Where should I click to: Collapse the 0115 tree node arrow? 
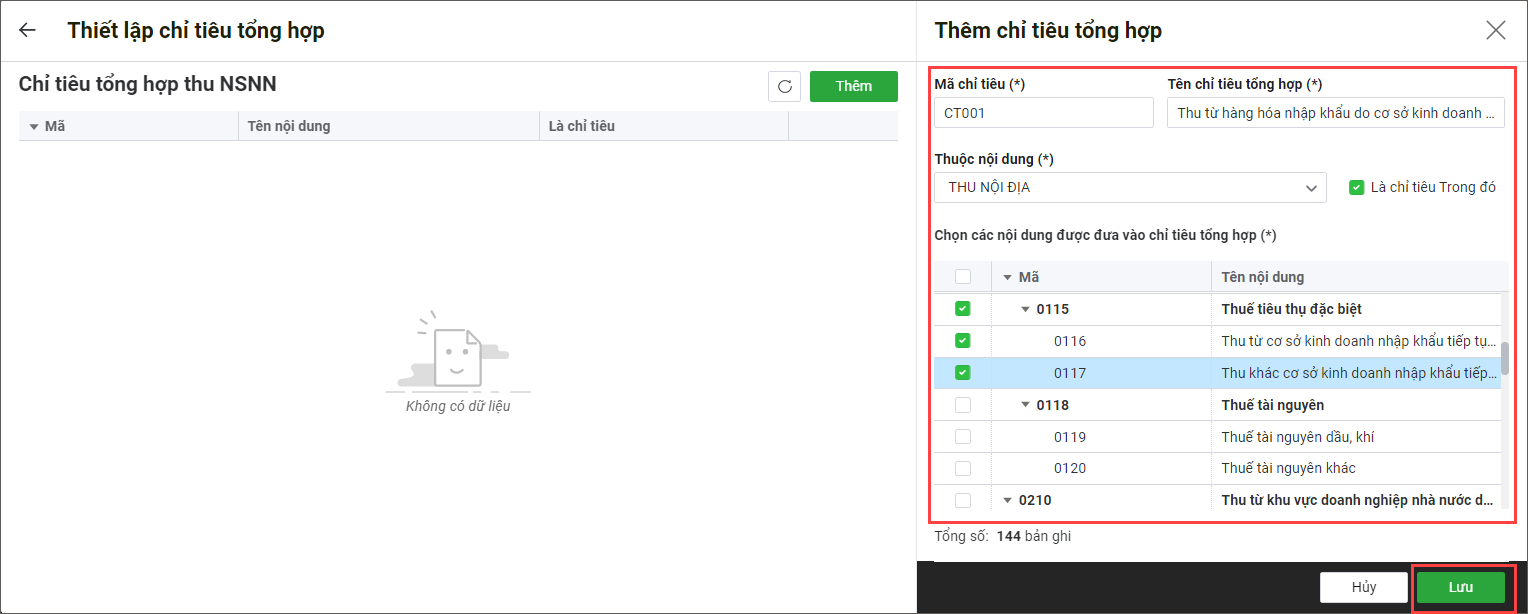tap(1025, 309)
